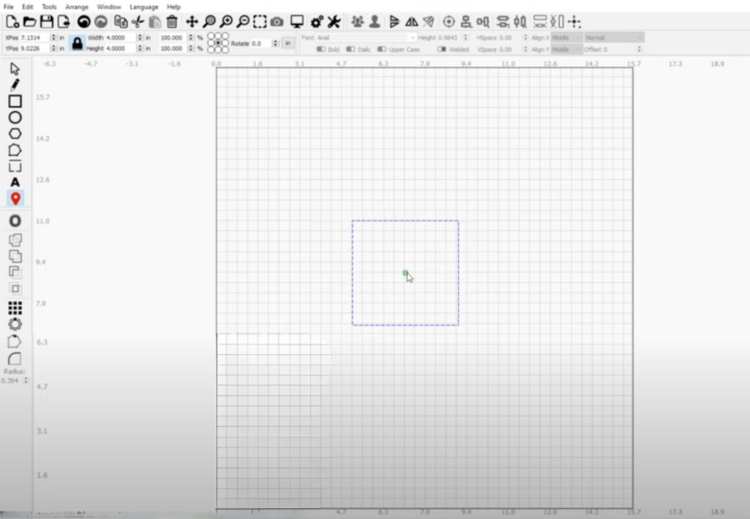
Task: Enable the Bold text toggle
Action: coord(322,49)
